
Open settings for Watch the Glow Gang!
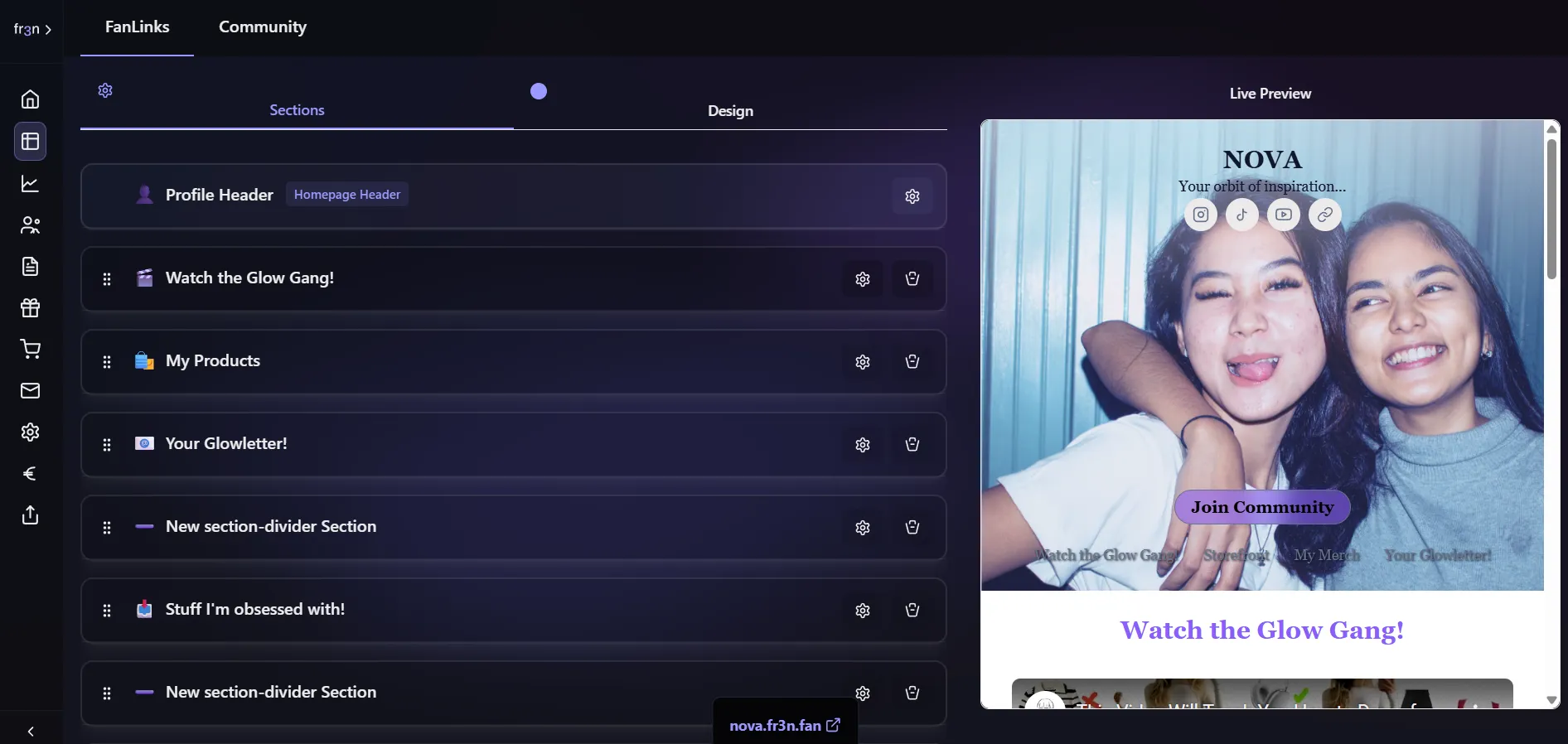click(x=862, y=279)
